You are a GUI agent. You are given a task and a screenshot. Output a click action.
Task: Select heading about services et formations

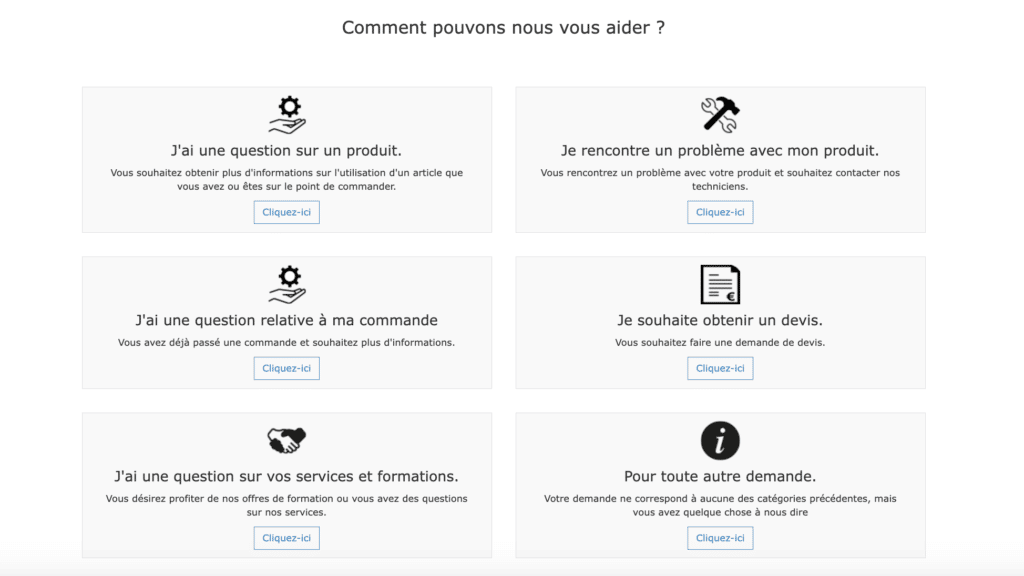pyautogui.click(x=286, y=476)
